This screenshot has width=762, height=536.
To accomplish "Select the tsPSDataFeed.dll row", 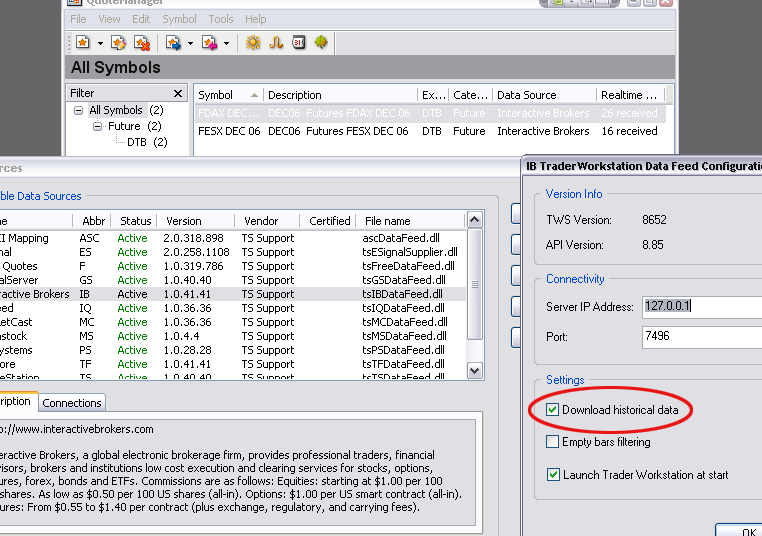I will [x=232, y=350].
